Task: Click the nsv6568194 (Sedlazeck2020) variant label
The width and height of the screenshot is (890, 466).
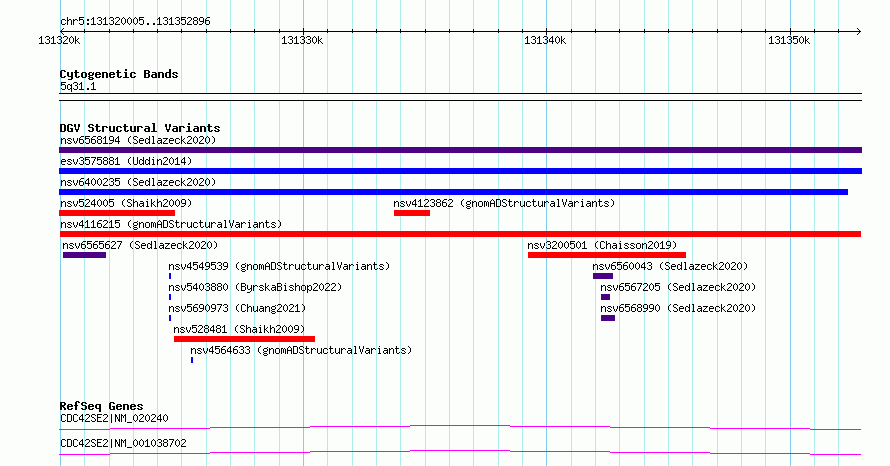Action: (x=138, y=140)
